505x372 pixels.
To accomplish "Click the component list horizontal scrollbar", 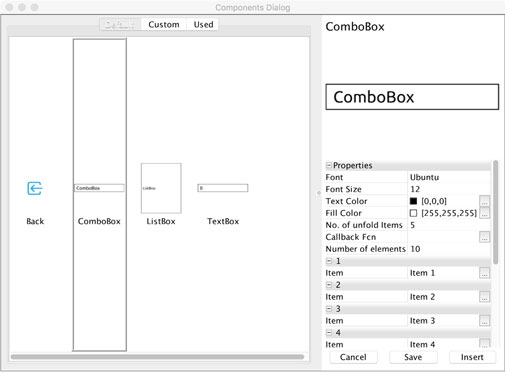I will click(x=157, y=357).
